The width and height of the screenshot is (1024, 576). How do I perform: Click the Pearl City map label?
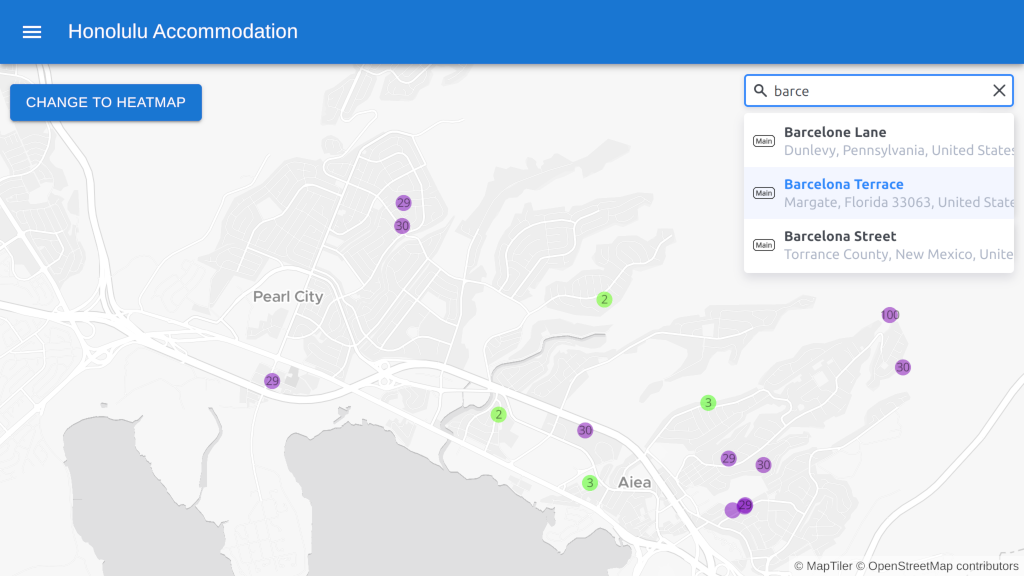tap(288, 297)
